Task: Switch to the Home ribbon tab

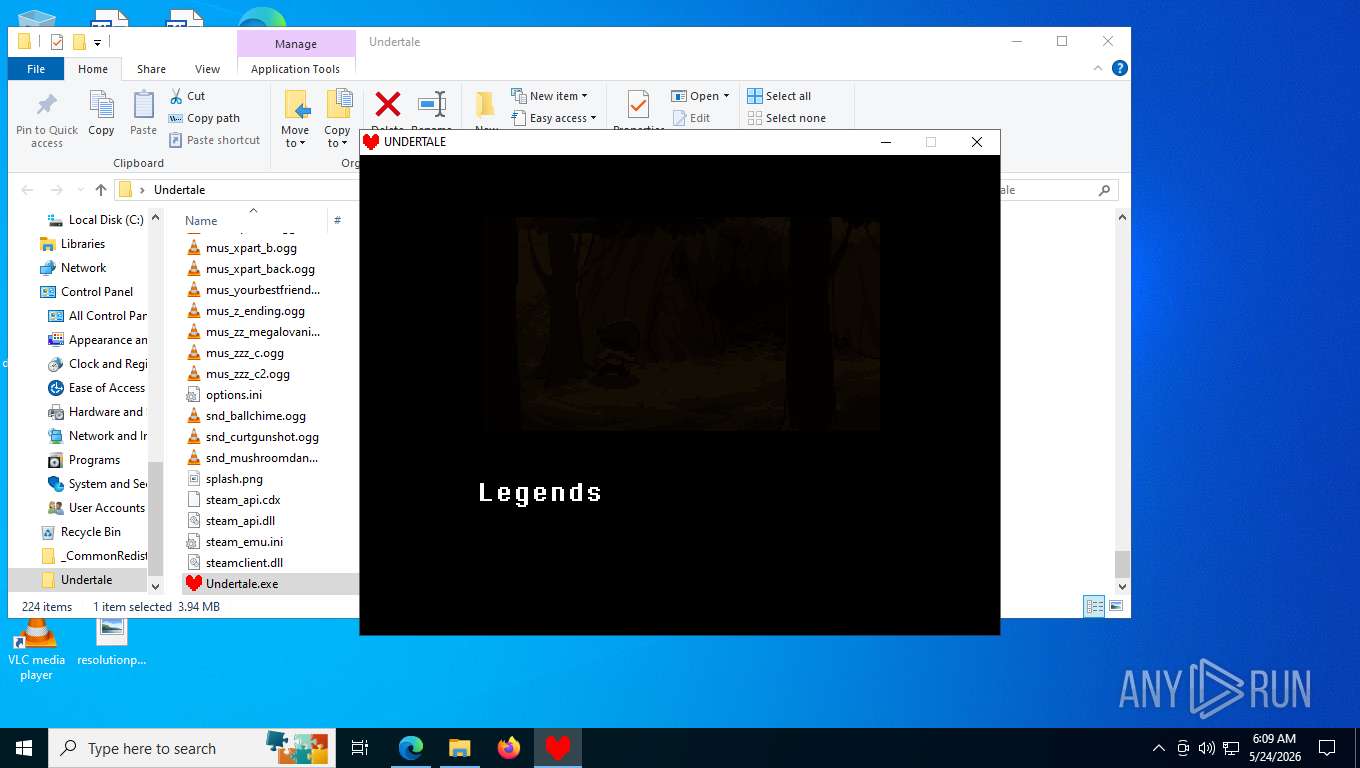Action: (x=93, y=69)
